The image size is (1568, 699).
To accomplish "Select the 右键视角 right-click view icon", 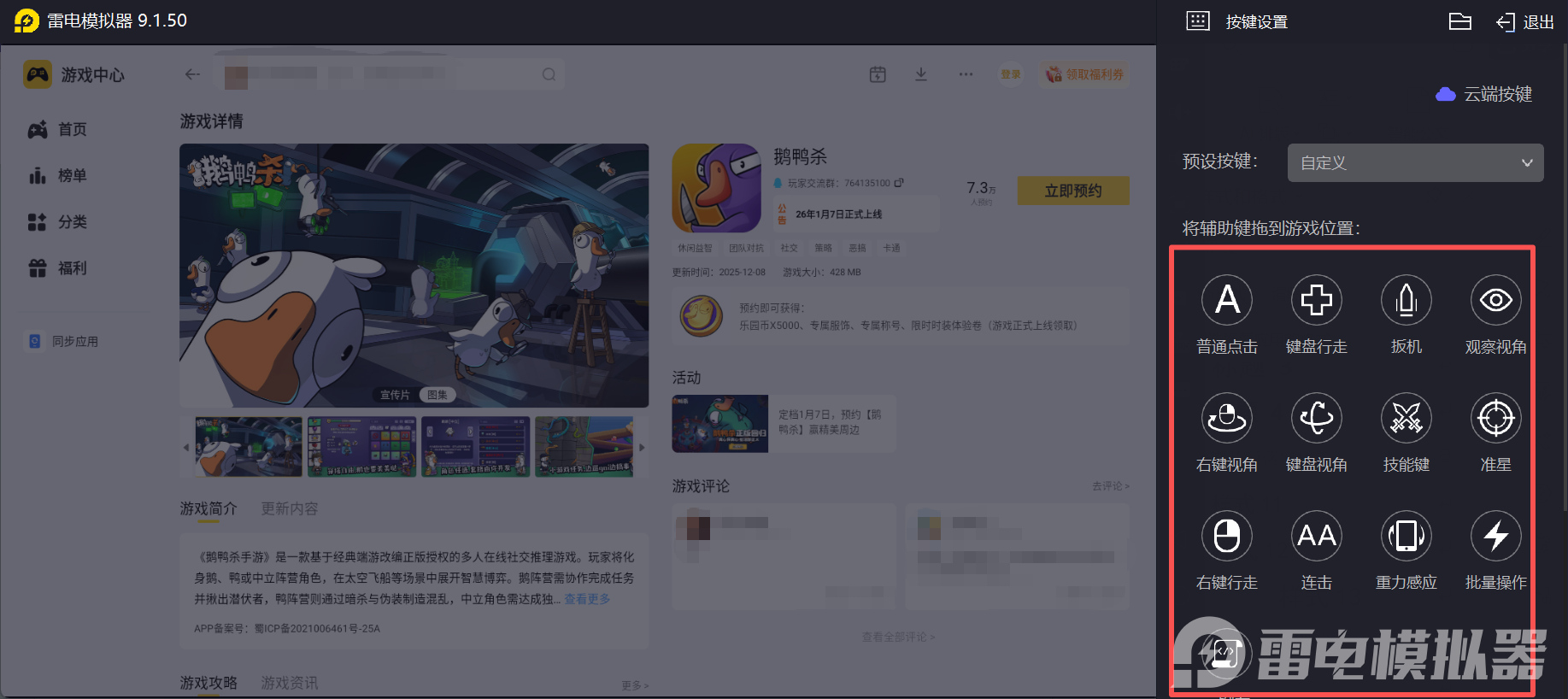I will (1227, 418).
